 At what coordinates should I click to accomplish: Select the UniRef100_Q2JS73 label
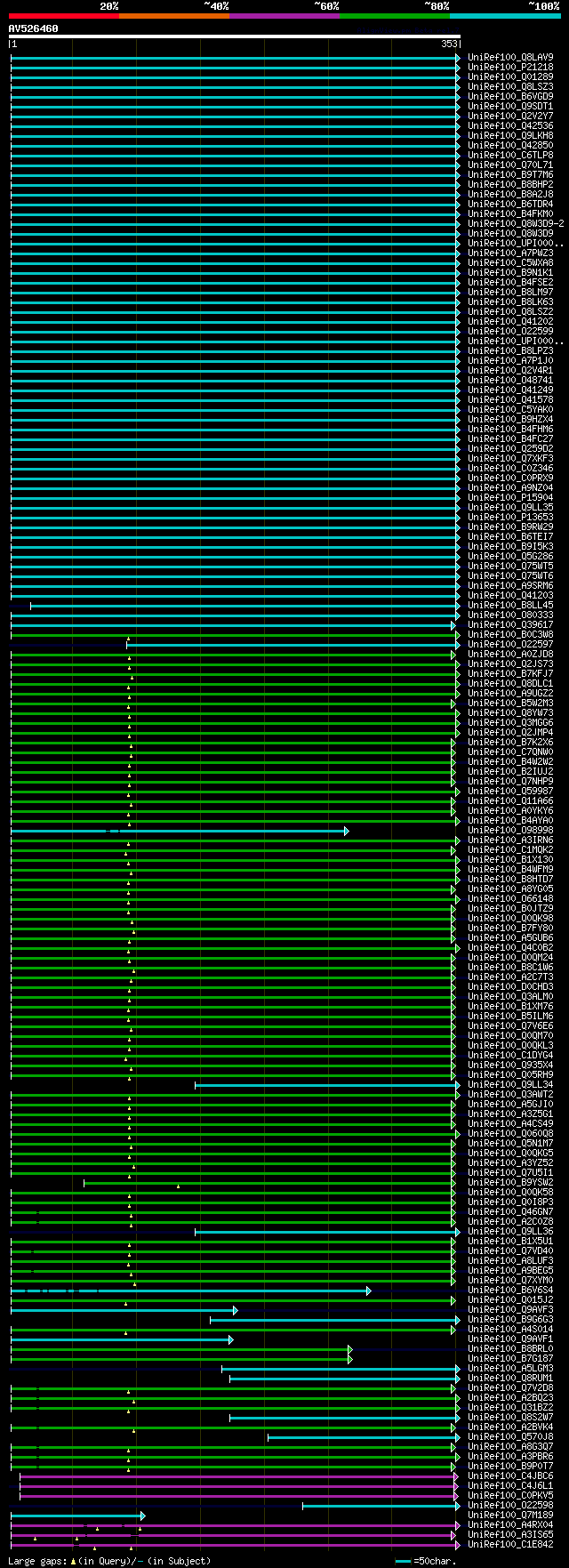pyautogui.click(x=510, y=663)
